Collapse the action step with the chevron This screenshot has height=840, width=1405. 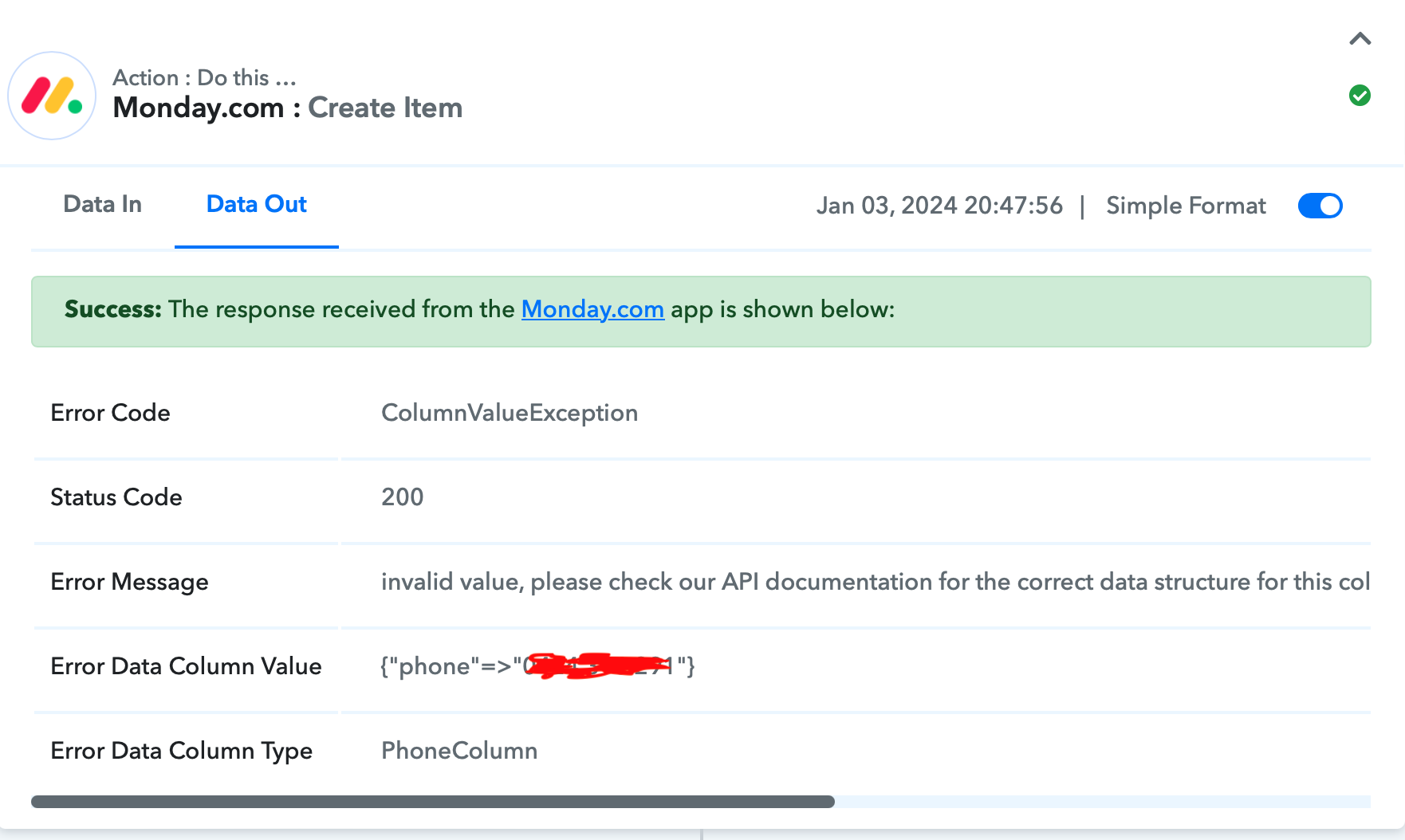click(1360, 39)
